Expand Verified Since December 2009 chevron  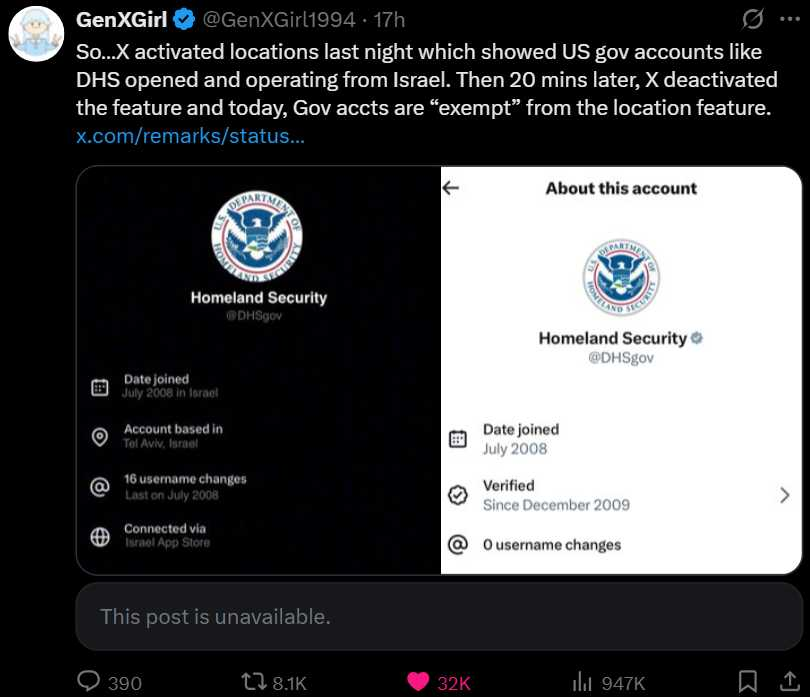pyautogui.click(x=784, y=494)
